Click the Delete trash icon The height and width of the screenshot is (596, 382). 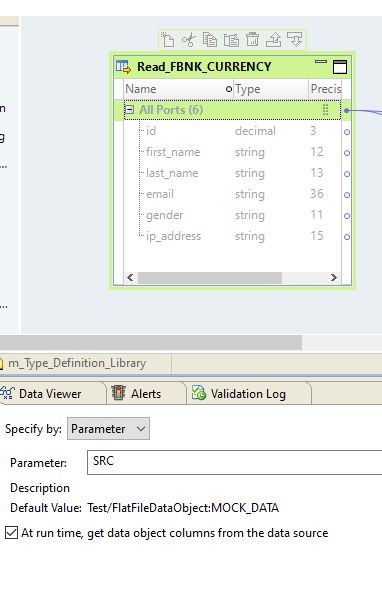[x=252, y=40]
